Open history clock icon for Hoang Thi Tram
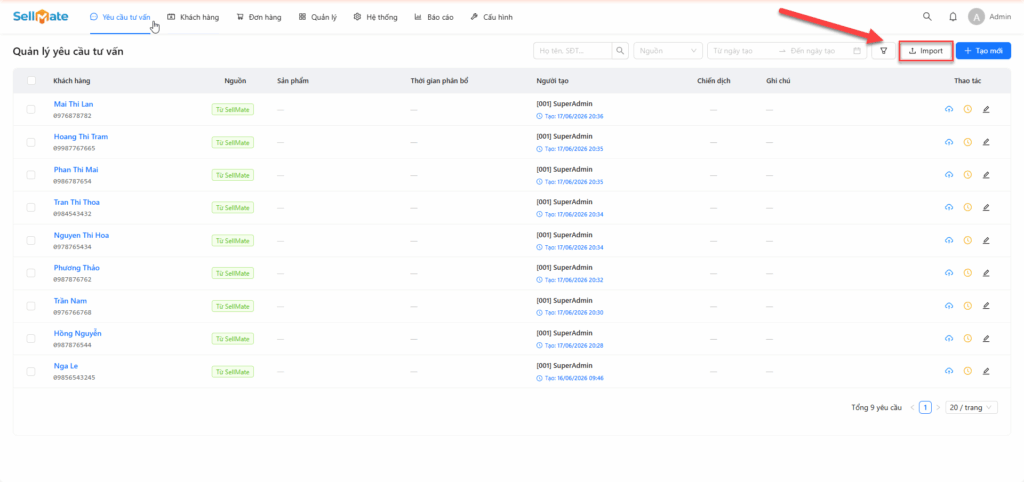Image resolution: width=1024 pixels, height=482 pixels. pos(968,142)
